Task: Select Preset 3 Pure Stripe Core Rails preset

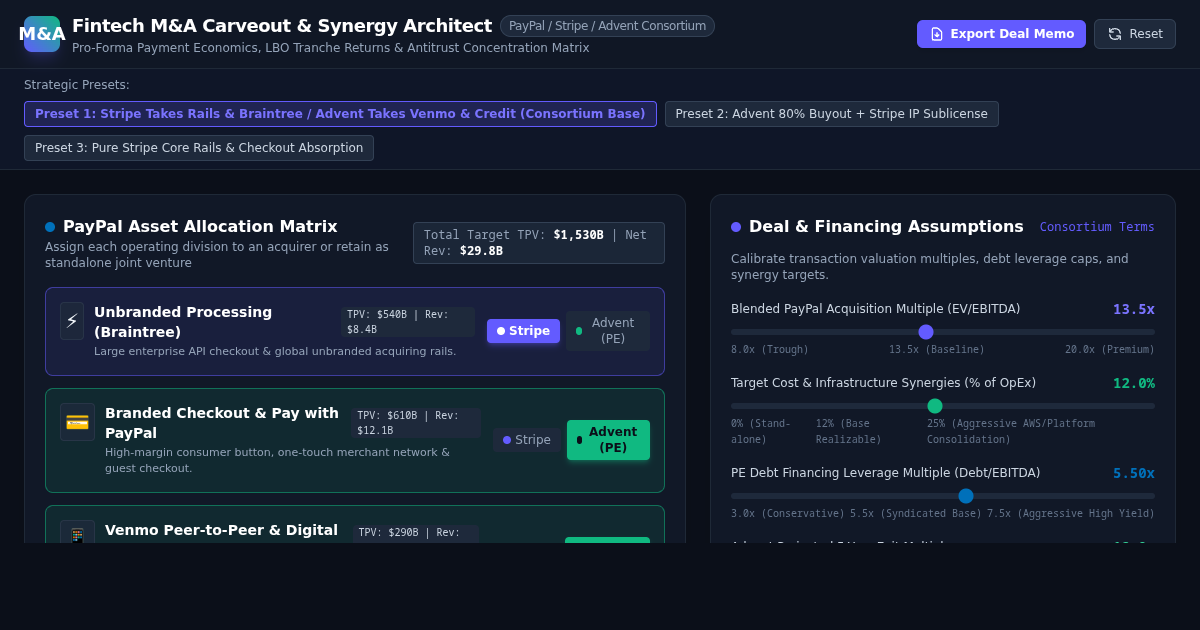Action: click(199, 148)
